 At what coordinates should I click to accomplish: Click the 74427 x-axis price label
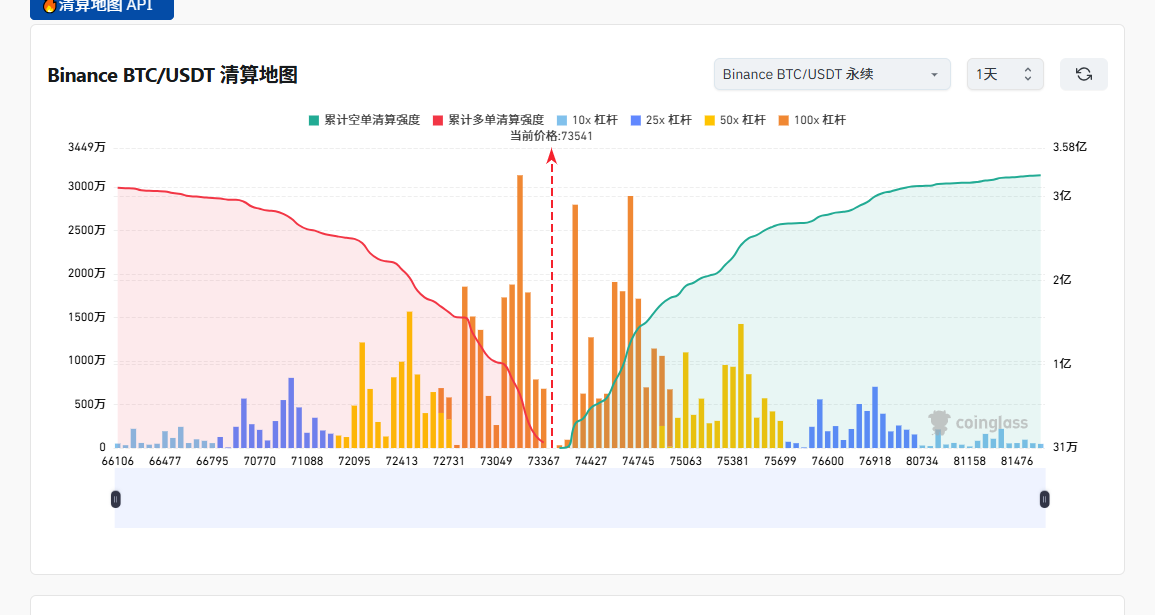click(591, 461)
